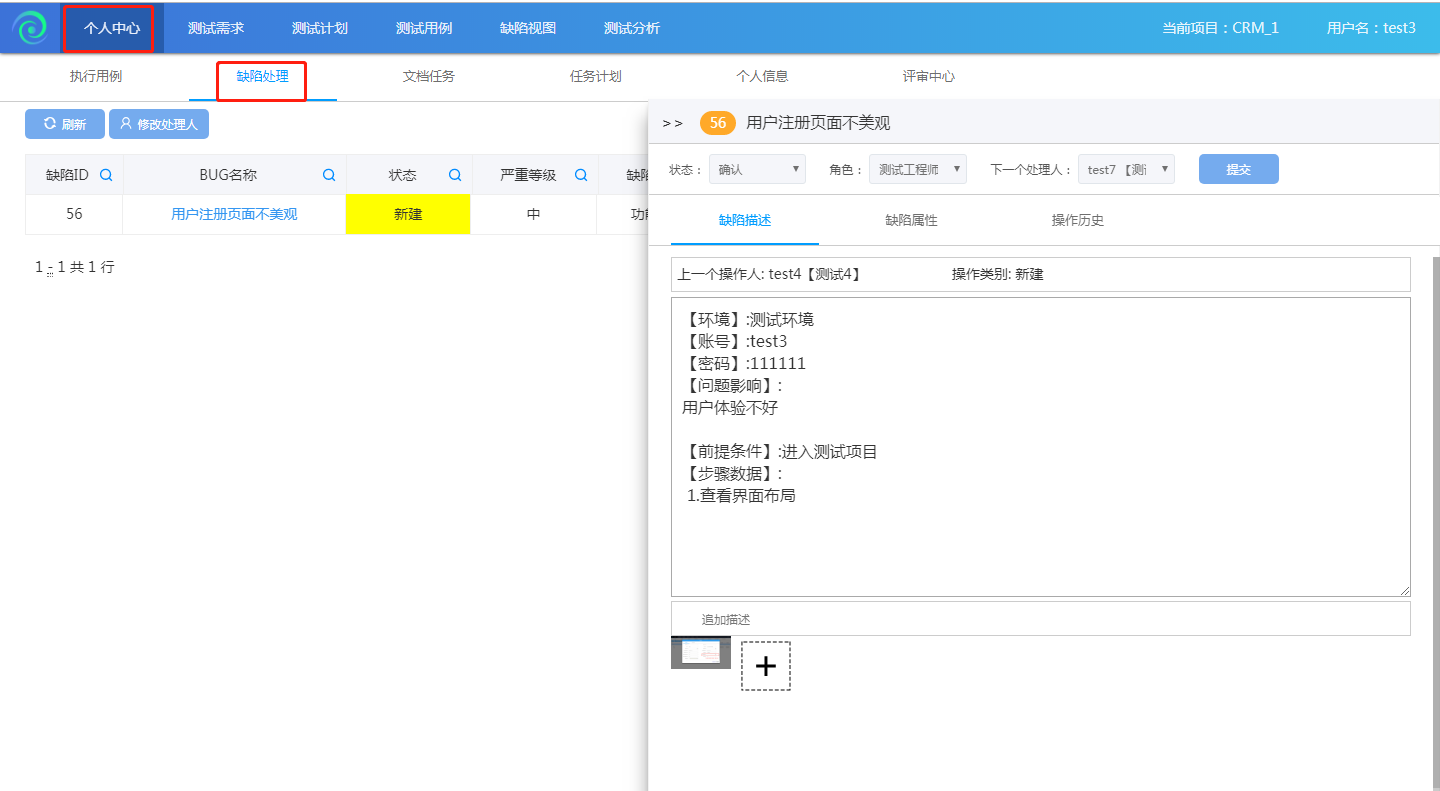Click the 提交 submit button

1238,169
